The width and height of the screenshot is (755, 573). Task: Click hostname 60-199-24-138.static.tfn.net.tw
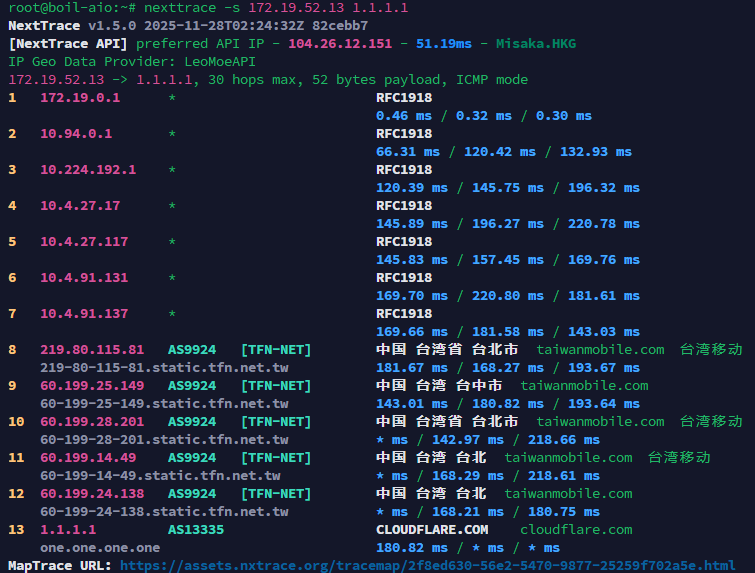[x=164, y=511]
